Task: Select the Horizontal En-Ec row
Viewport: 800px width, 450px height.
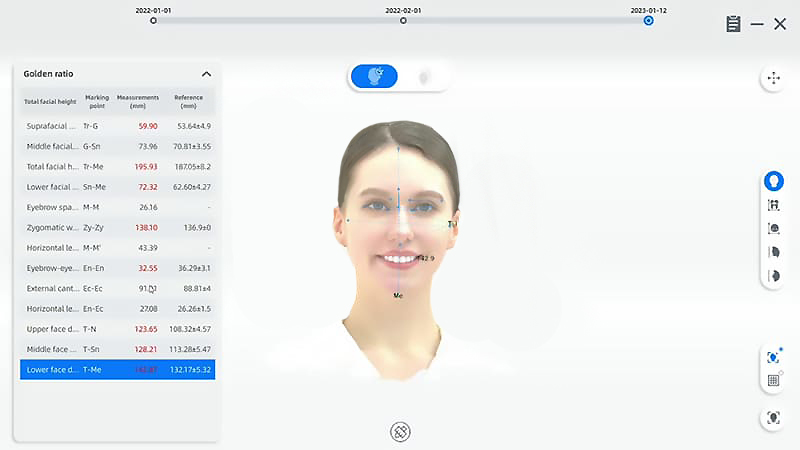Action: (x=118, y=309)
